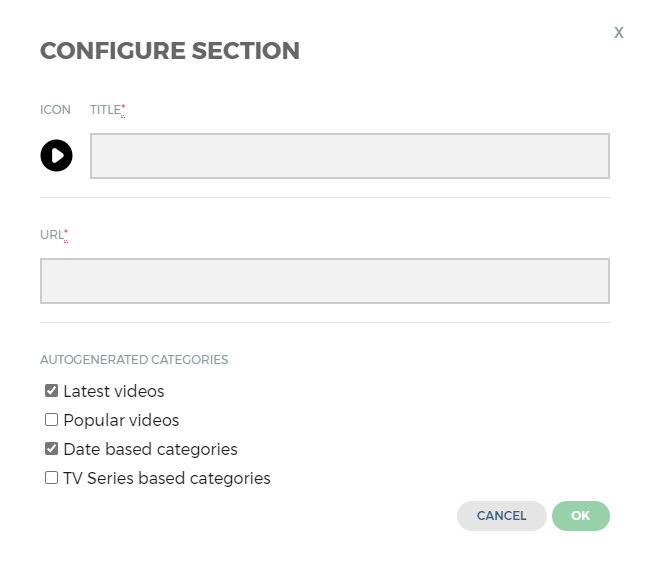Disable the Date based categories checkbox

click(52, 449)
